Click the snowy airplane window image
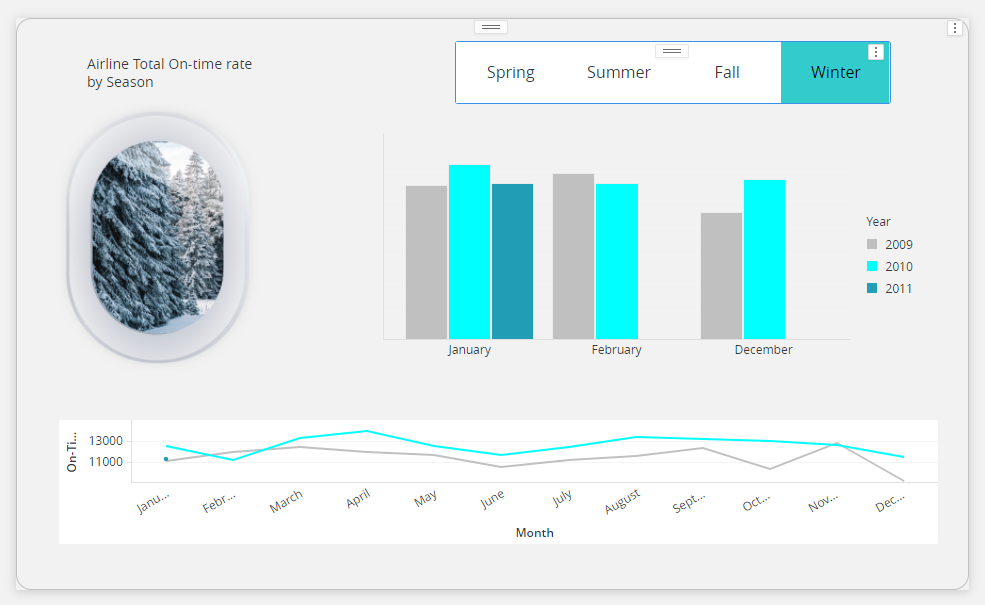Image resolution: width=985 pixels, height=605 pixels. click(x=157, y=237)
